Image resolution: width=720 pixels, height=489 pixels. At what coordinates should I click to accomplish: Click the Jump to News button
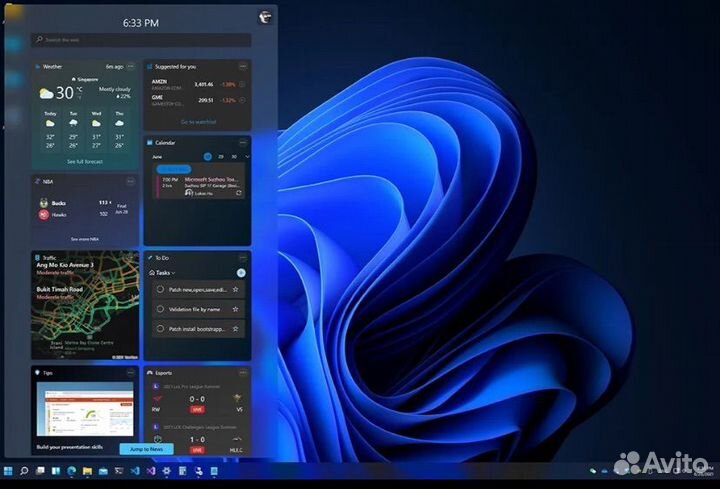tap(146, 449)
